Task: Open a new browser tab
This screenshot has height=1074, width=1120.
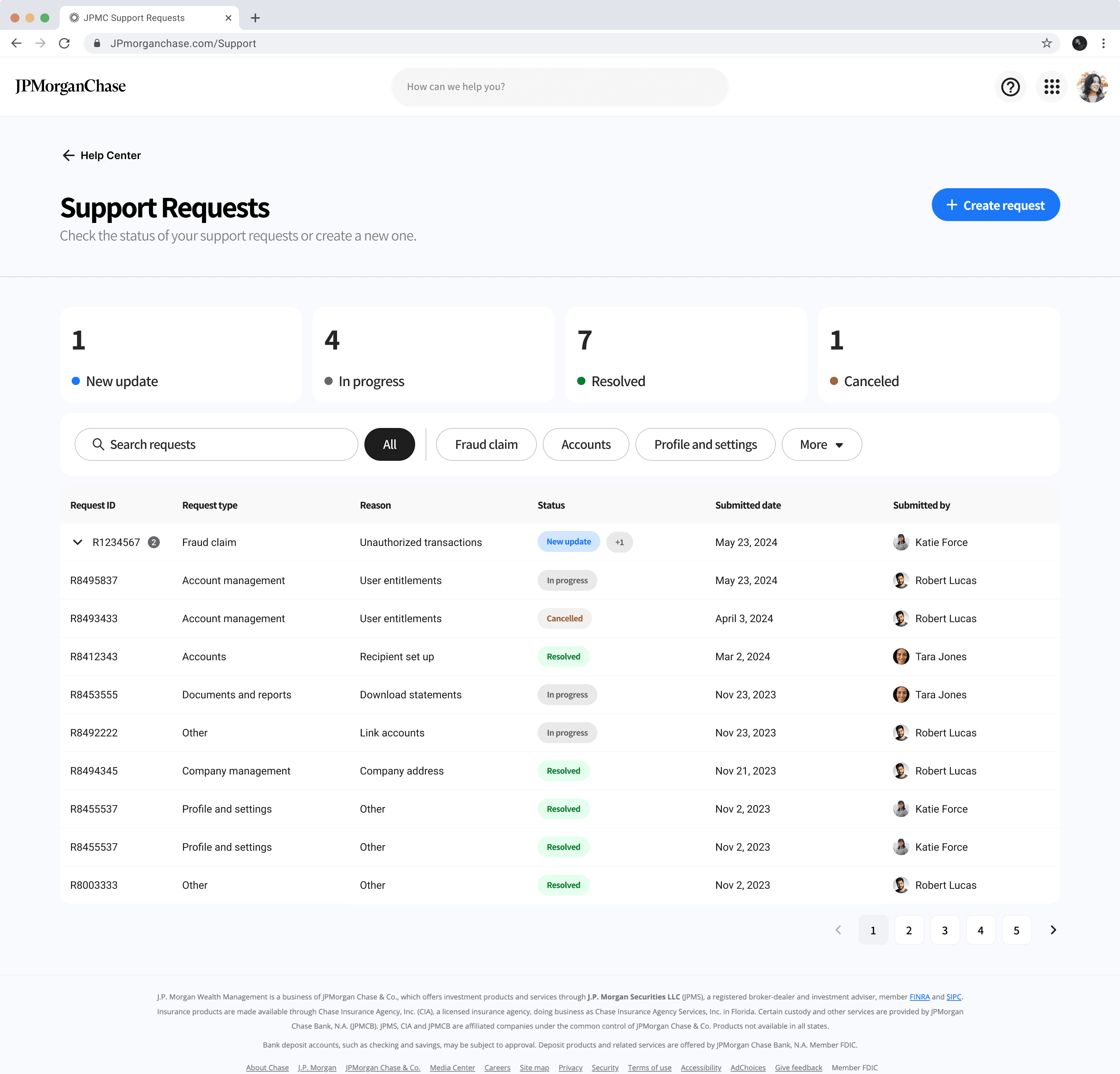Action: tap(255, 18)
